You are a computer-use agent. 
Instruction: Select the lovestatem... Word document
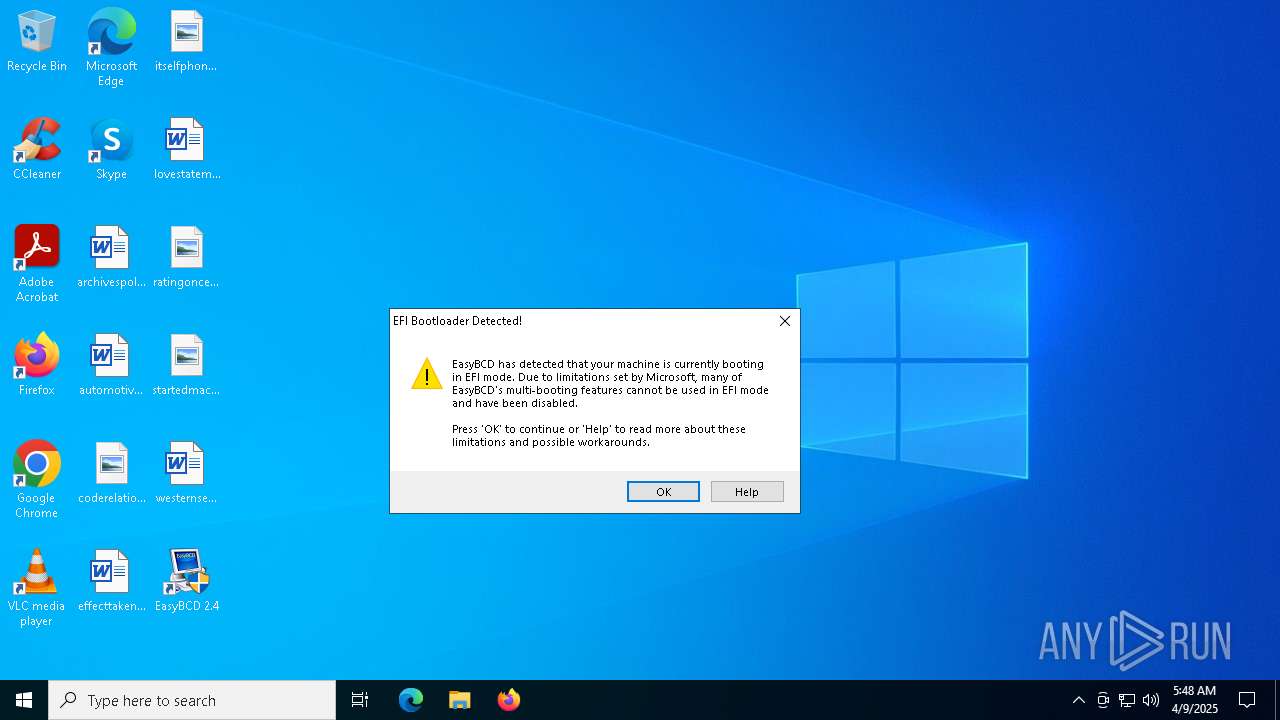coord(186,149)
